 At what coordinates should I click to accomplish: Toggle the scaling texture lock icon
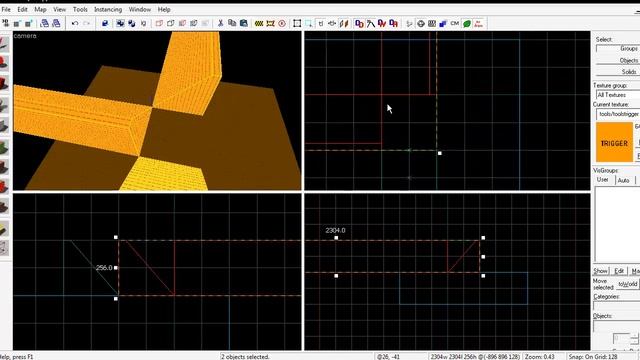(x=332, y=23)
